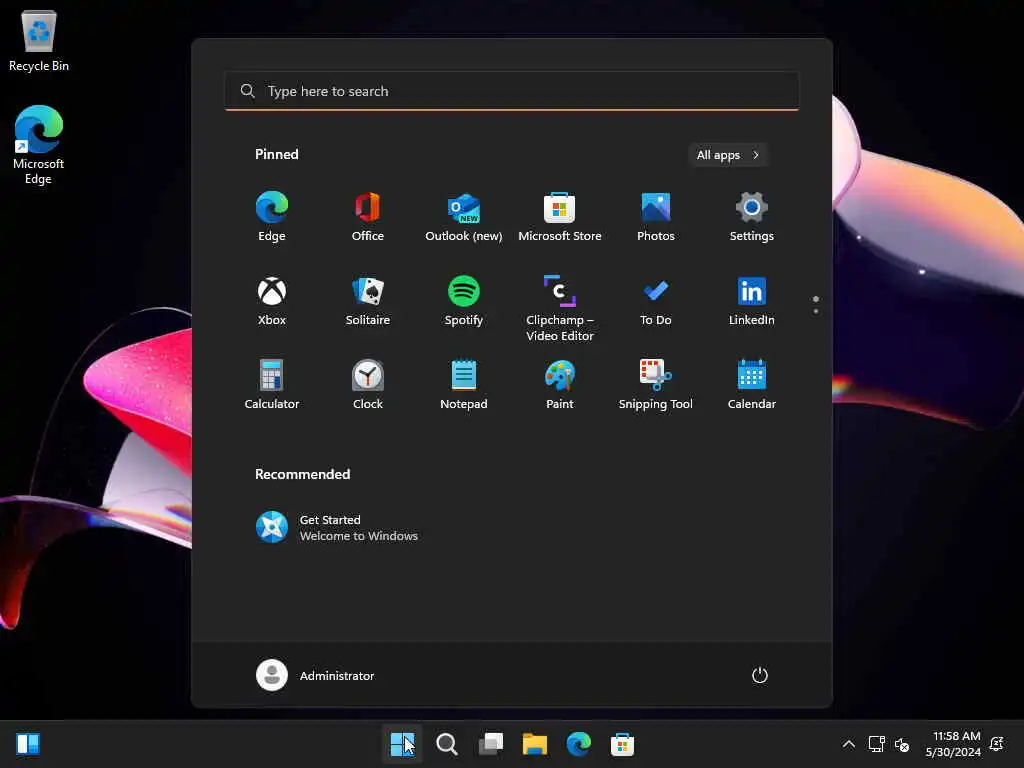Viewport: 1024px width, 768px height.
Task: Open Task View on the taskbar
Action: pyautogui.click(x=491, y=744)
